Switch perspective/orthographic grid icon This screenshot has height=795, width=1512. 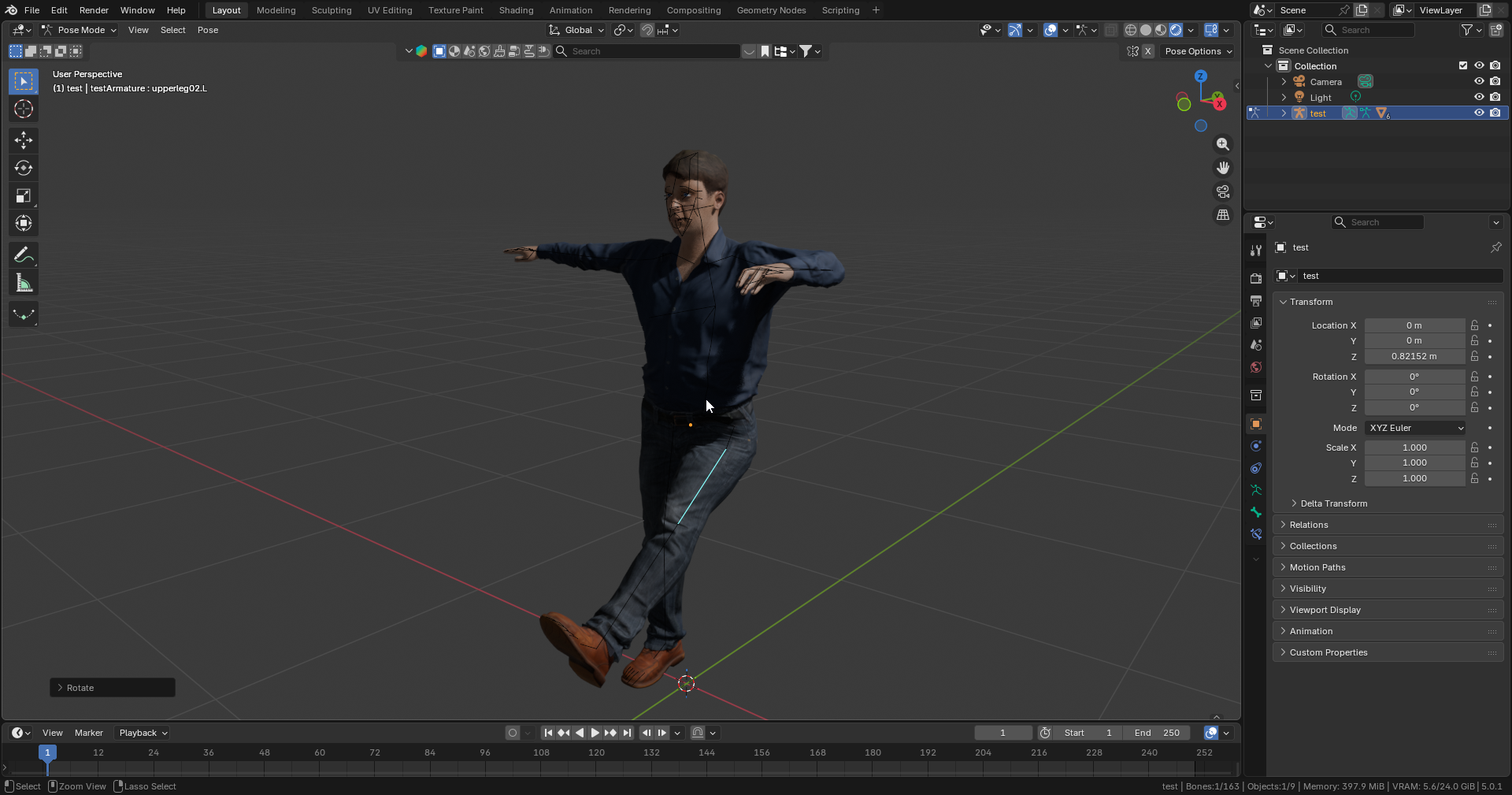pos(1222,215)
